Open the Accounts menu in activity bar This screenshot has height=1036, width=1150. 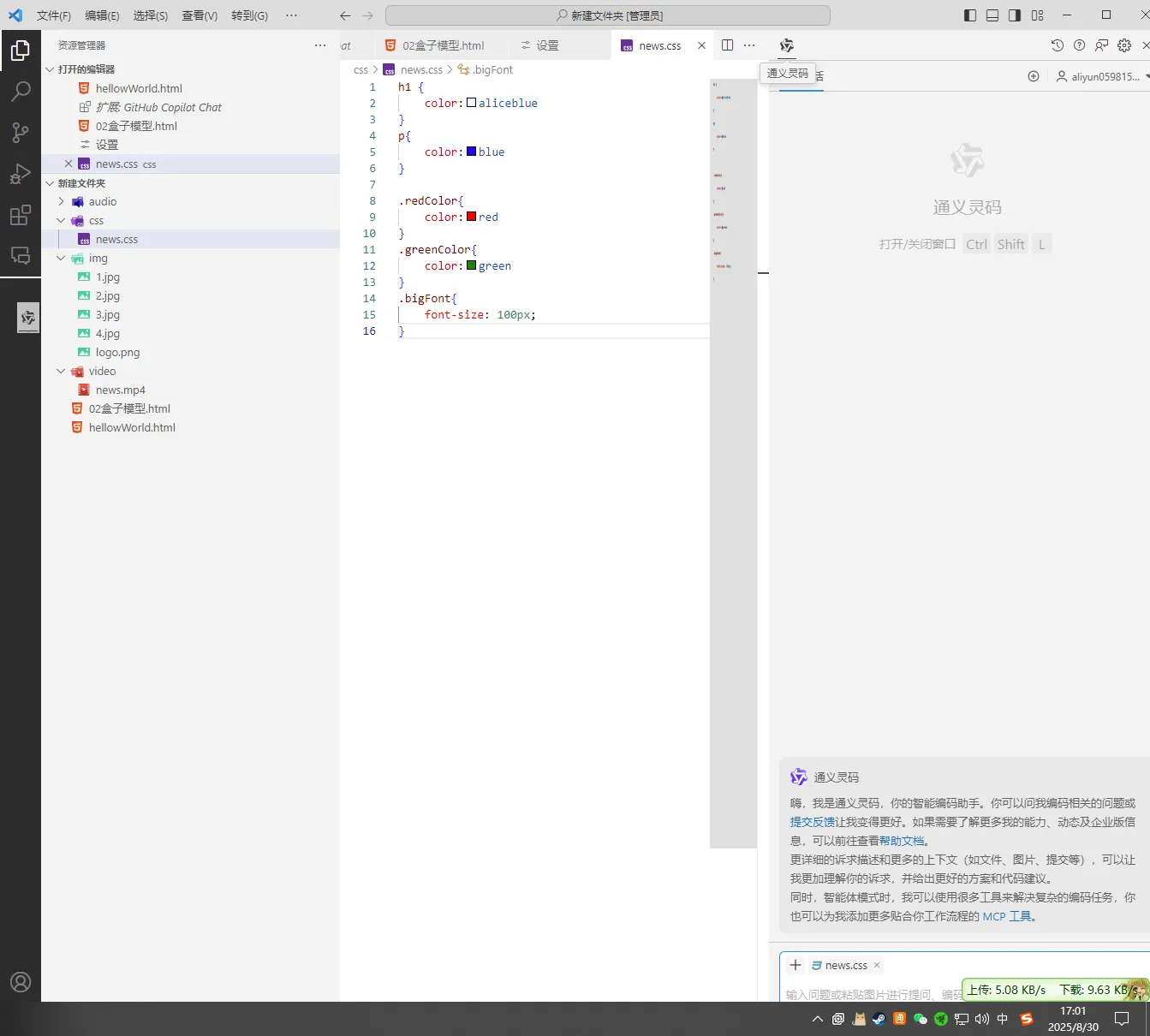(x=21, y=982)
